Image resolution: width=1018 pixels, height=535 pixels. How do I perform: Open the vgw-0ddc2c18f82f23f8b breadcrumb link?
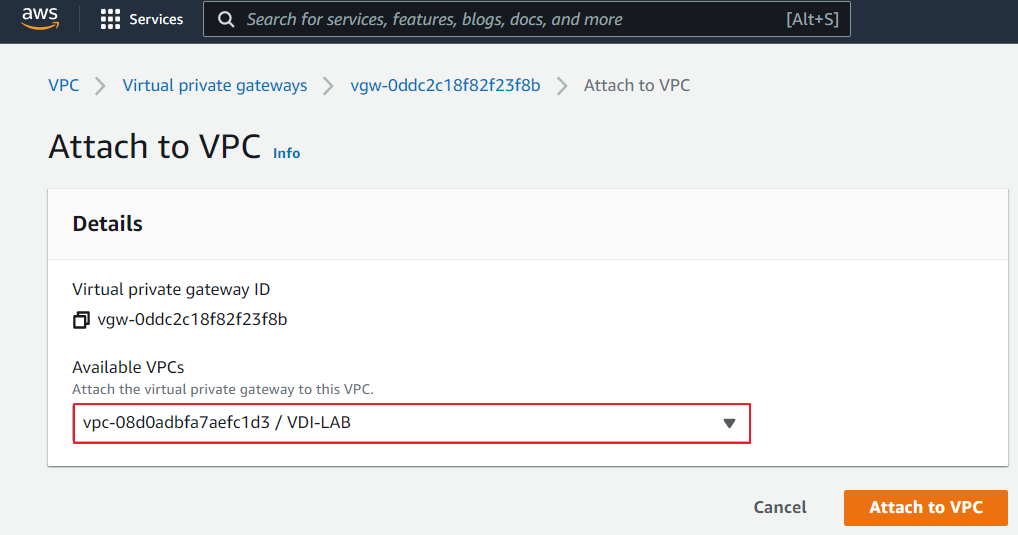click(445, 86)
